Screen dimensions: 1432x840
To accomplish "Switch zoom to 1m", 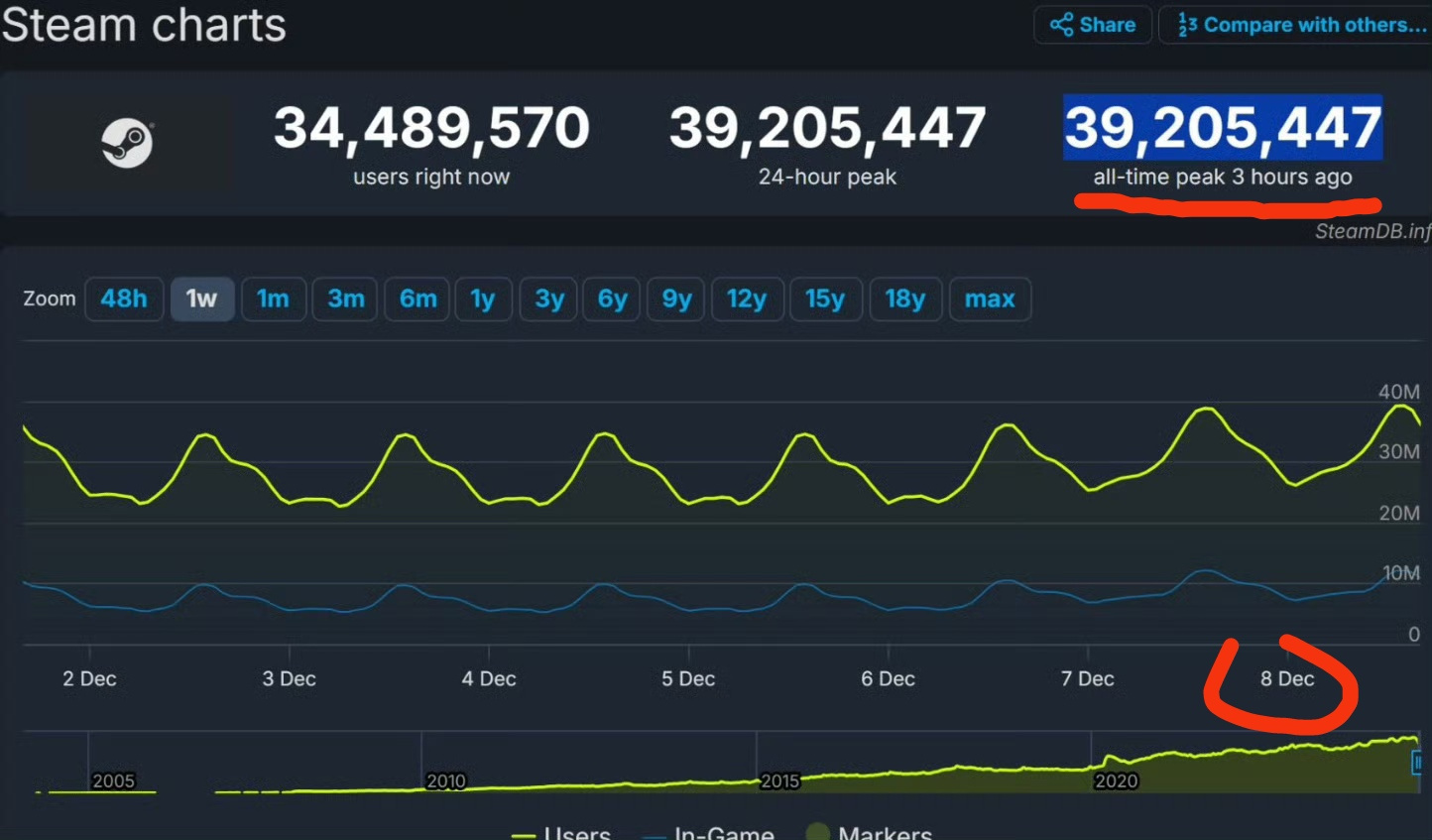I will (x=273, y=299).
